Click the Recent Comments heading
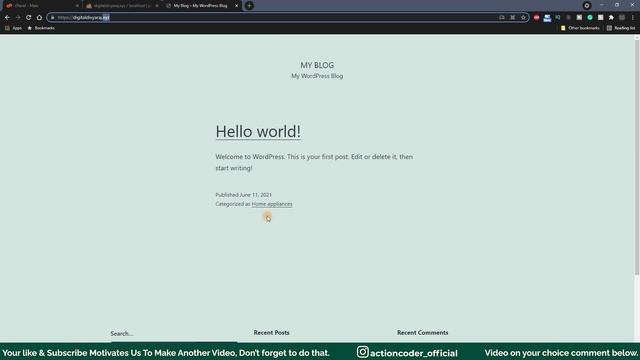640x360 pixels. click(x=422, y=333)
